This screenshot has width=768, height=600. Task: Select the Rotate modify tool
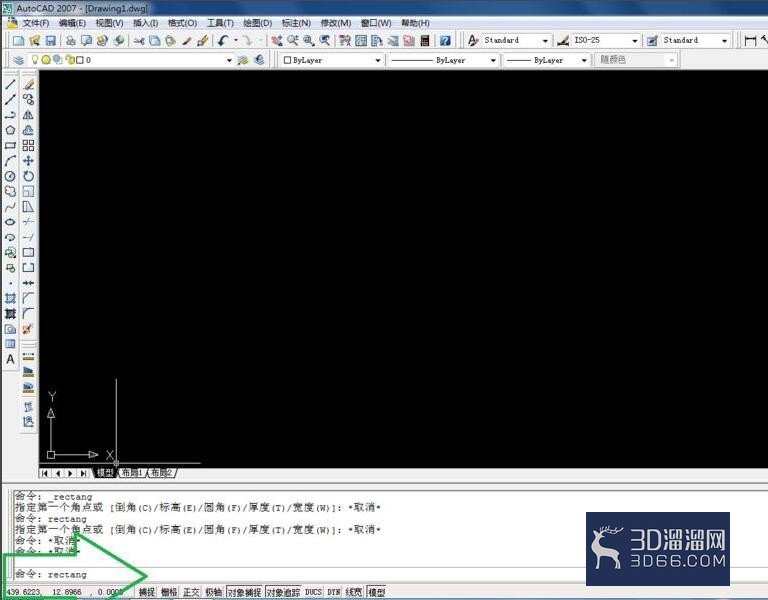point(28,176)
